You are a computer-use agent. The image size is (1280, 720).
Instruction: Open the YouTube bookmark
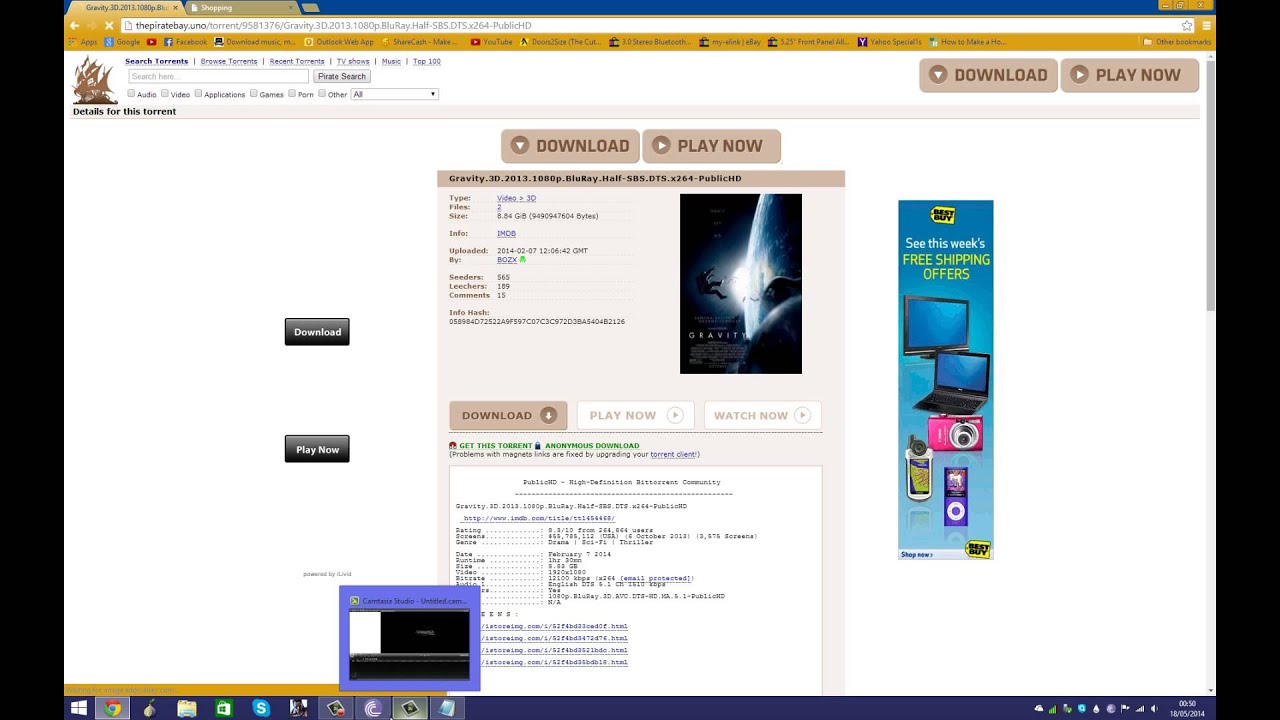pos(492,42)
